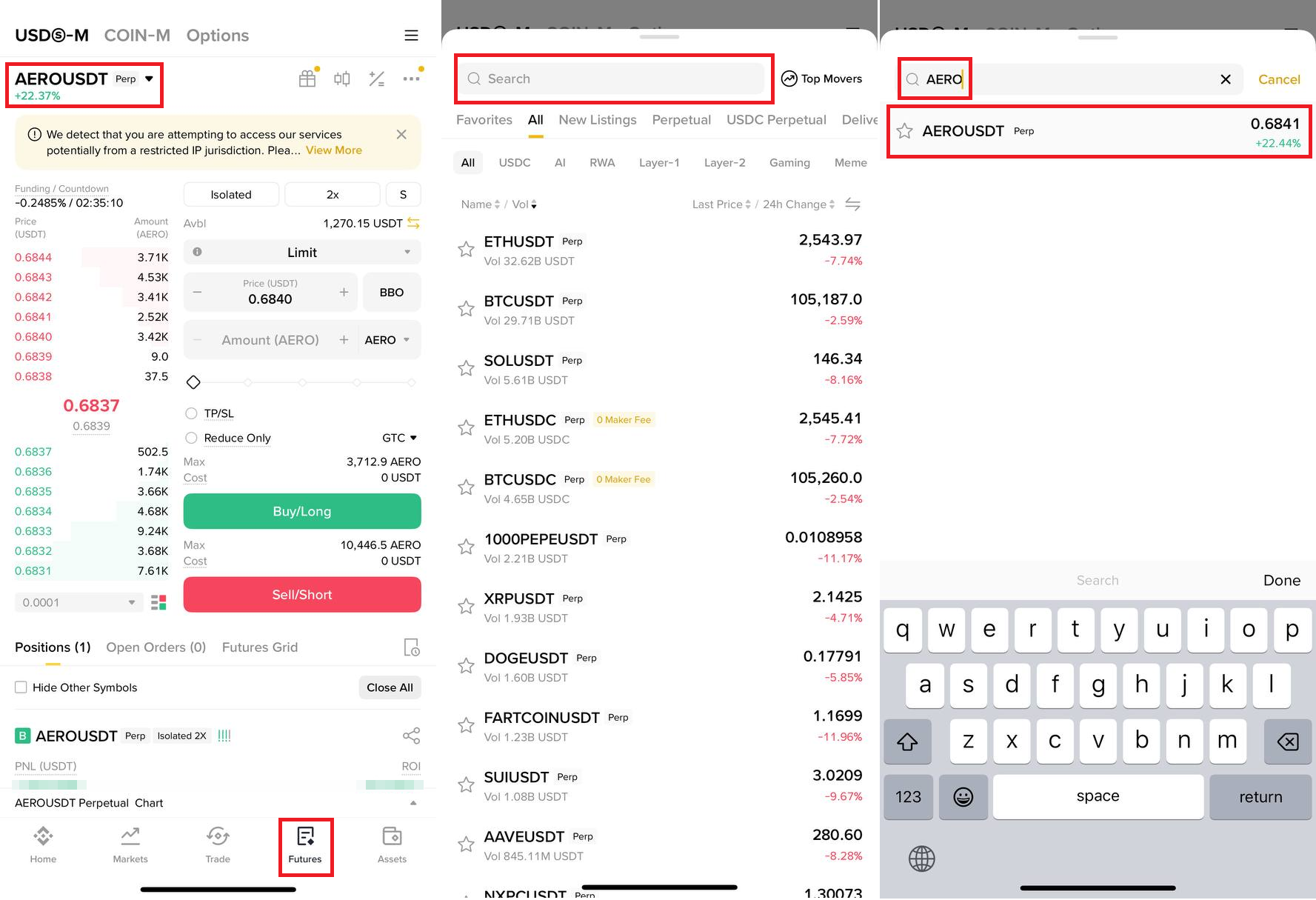Screen dimensions: 1316x900
Task: Change the order book layout icon
Action: point(158,602)
